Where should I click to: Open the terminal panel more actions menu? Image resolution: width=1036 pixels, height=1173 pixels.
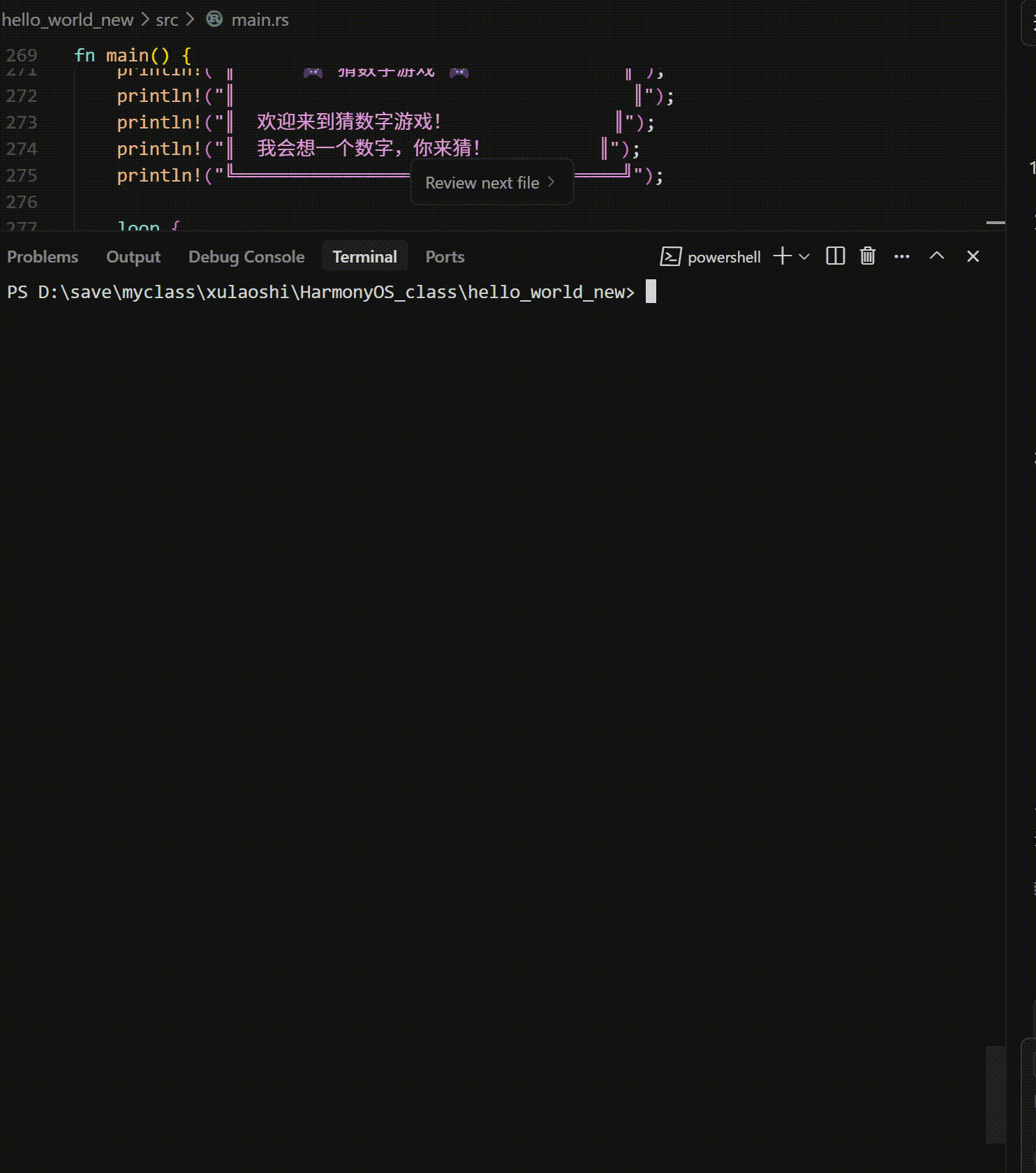click(902, 256)
